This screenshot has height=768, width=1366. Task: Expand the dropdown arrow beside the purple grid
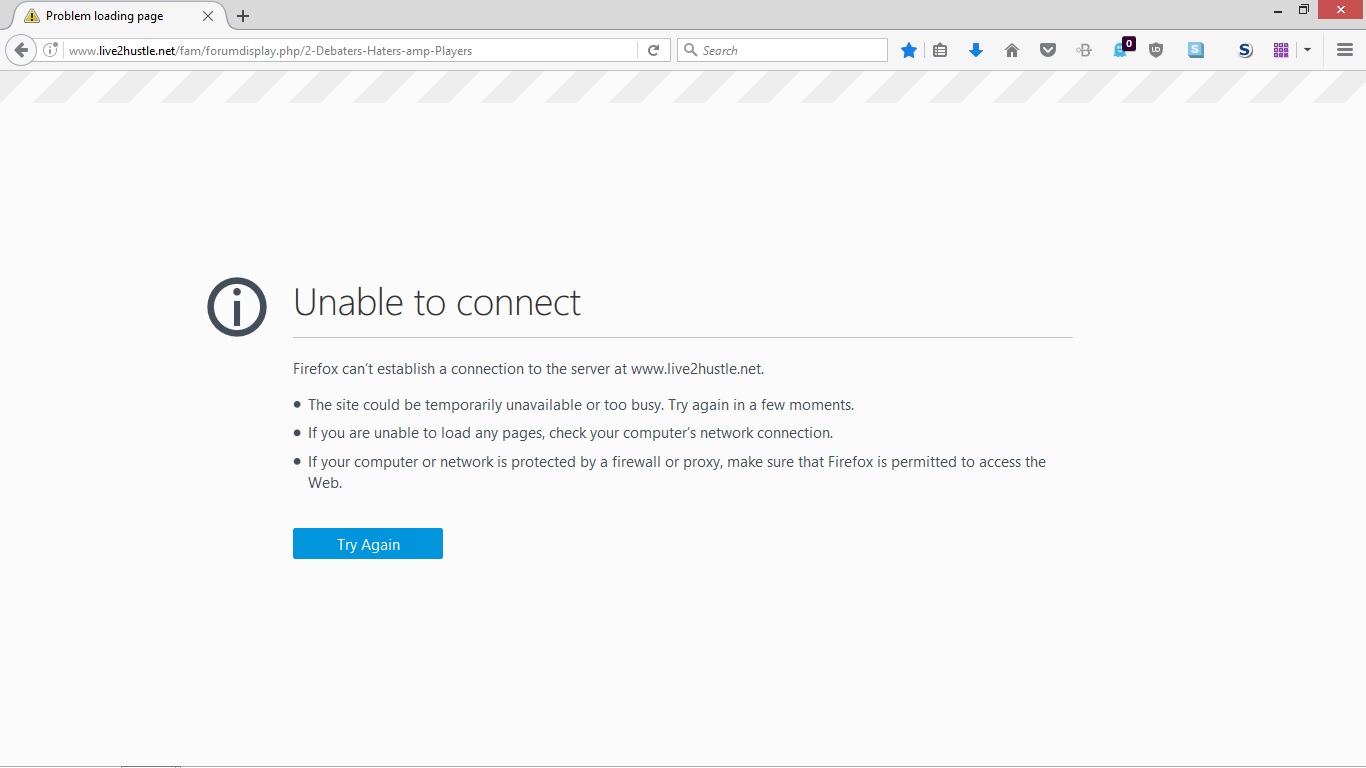[1307, 50]
